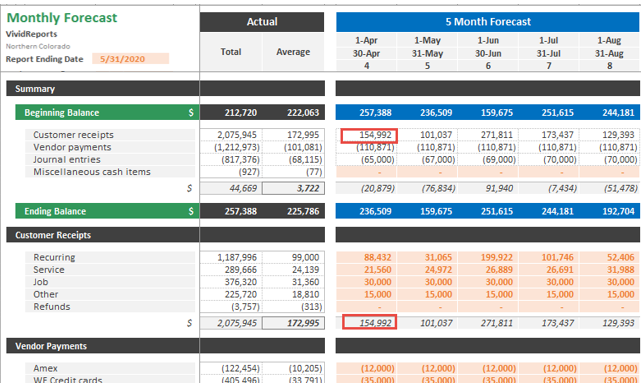Select the Job June forecast cell 30,000
Viewport: 644px width, 389px height.
[x=488, y=282]
